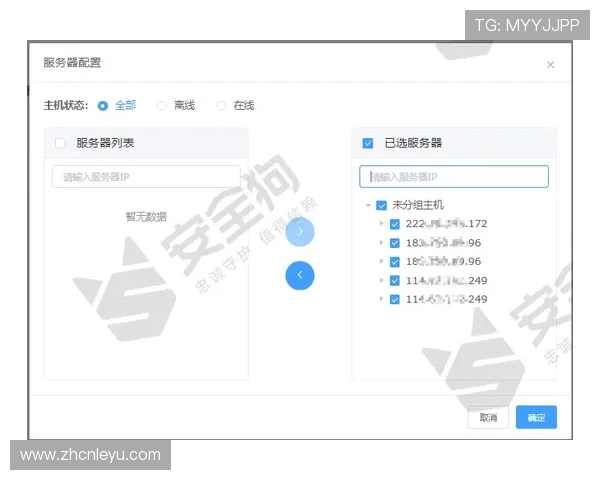Uncheck the server ending .172
Image resolution: width=600 pixels, height=480 pixels.
tap(395, 224)
